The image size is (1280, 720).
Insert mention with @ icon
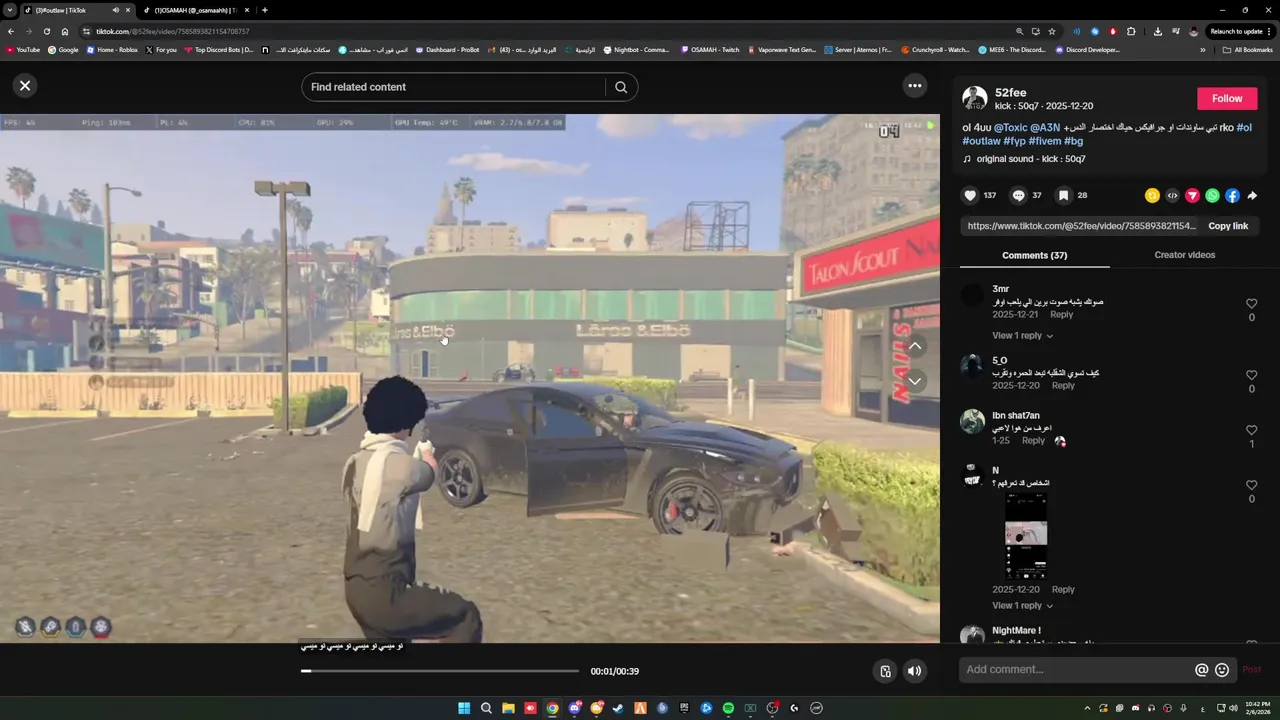point(1201,670)
